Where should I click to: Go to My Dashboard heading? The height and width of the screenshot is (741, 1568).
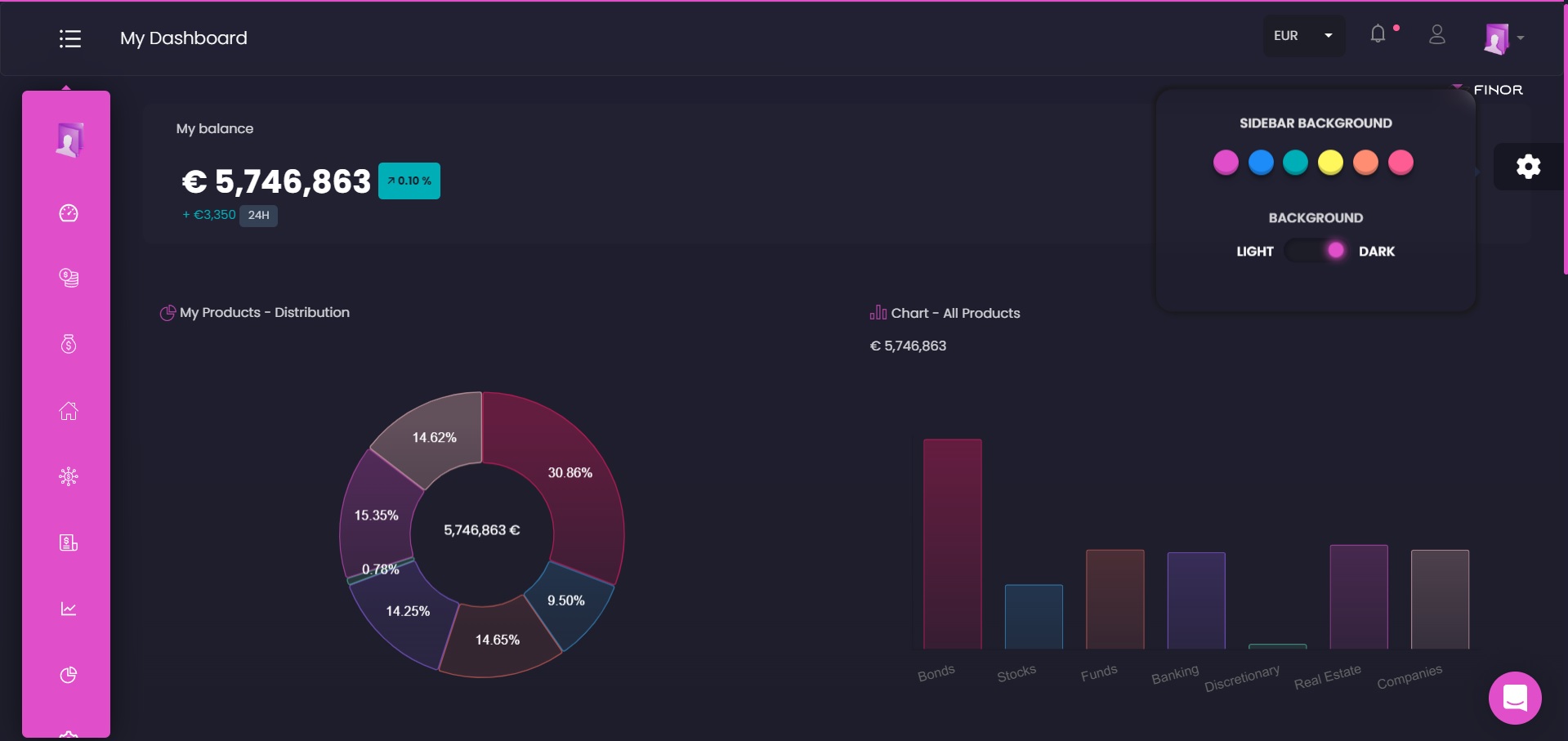183,38
